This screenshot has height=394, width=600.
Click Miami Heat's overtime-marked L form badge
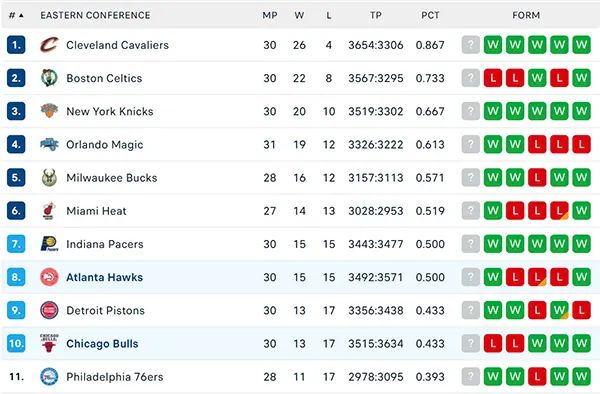(559, 211)
